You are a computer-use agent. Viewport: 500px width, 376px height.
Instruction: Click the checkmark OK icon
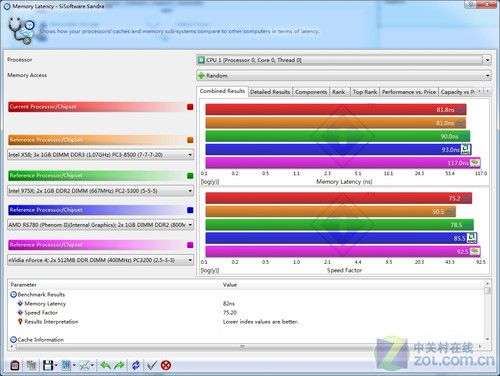[152, 365]
